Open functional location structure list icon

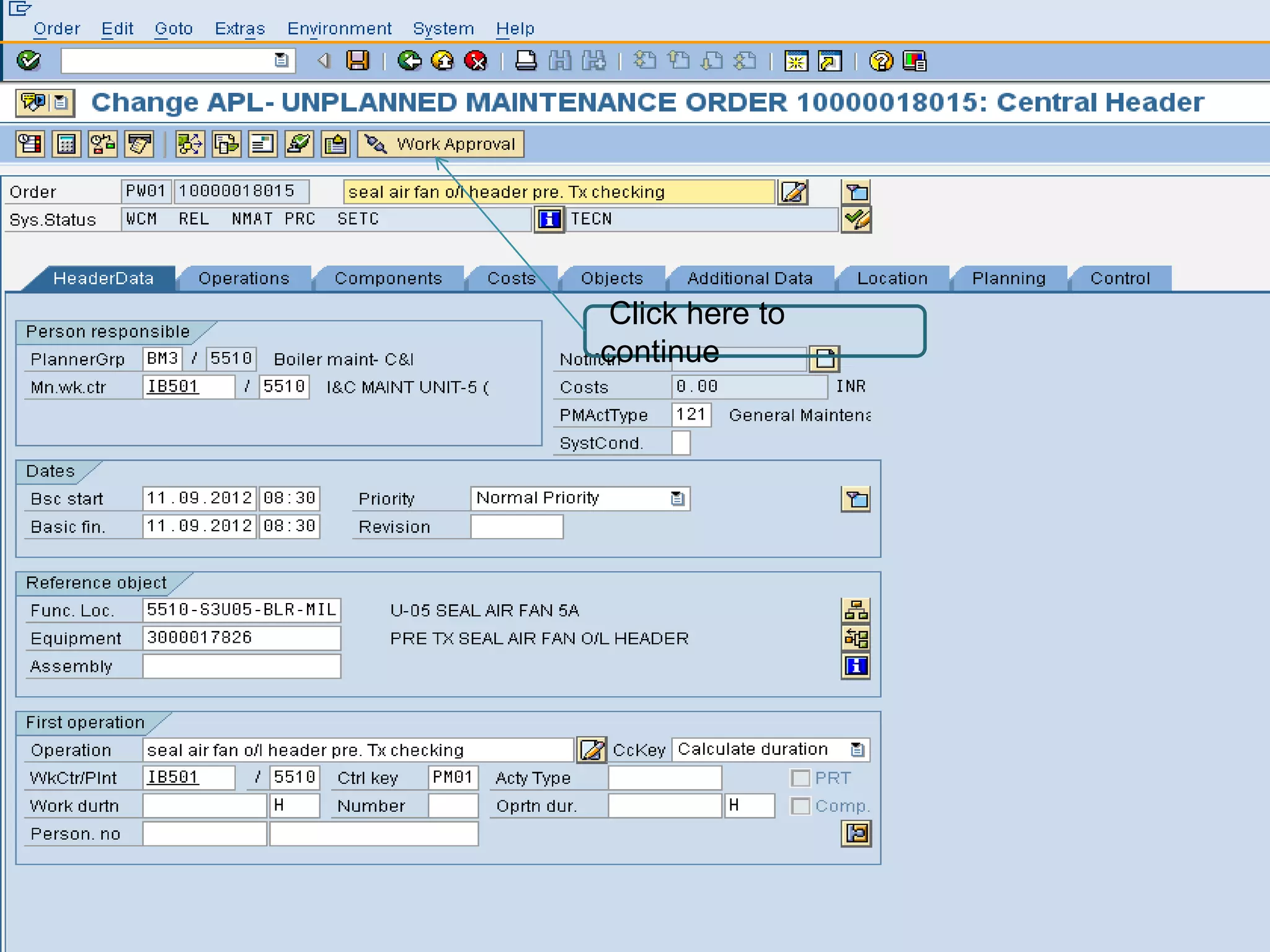(x=856, y=611)
